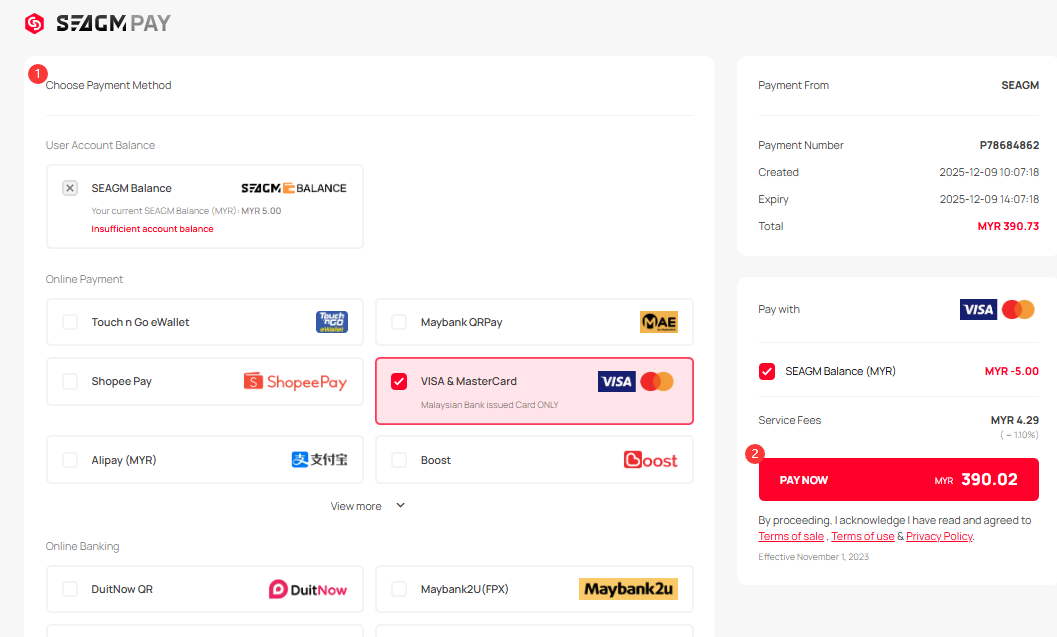Click the ShopeePay logo

(295, 382)
